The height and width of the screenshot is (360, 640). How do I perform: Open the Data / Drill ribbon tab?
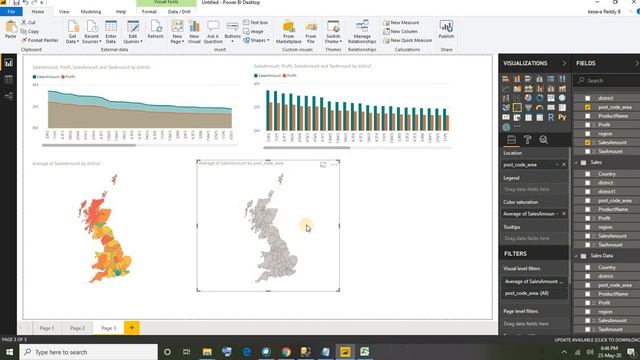coord(179,12)
